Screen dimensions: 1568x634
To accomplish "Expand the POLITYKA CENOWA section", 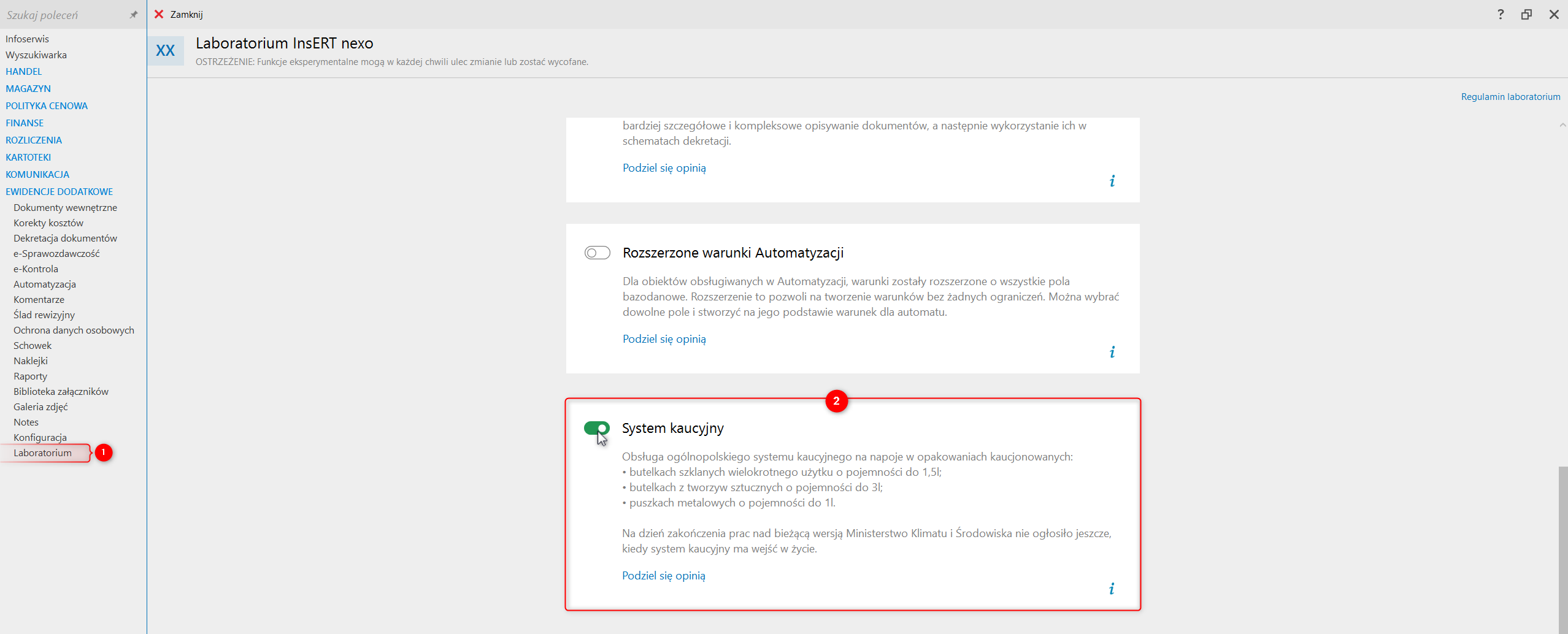I will tap(47, 105).
